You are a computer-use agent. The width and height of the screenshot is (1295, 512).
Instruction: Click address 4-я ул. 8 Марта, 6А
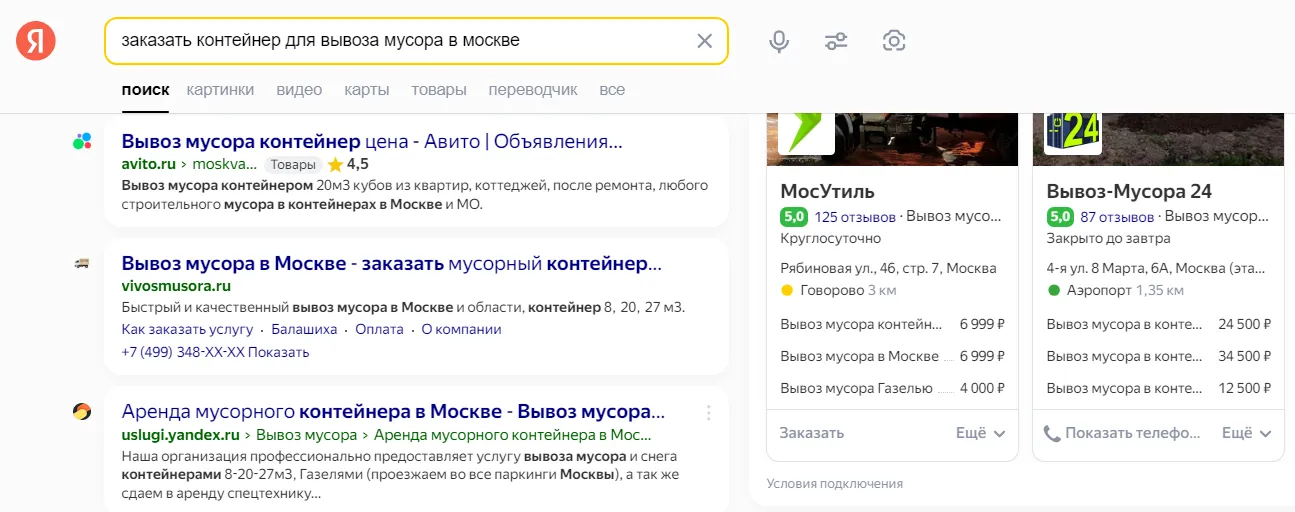[1158, 268]
